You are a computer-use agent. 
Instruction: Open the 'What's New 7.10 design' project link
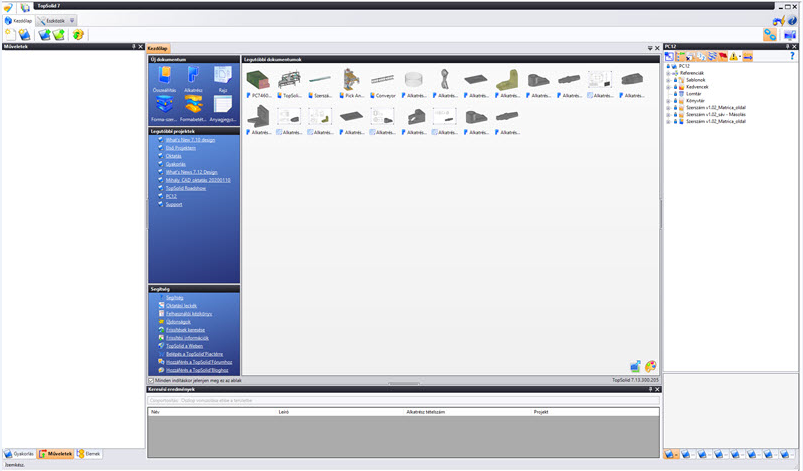(190, 140)
